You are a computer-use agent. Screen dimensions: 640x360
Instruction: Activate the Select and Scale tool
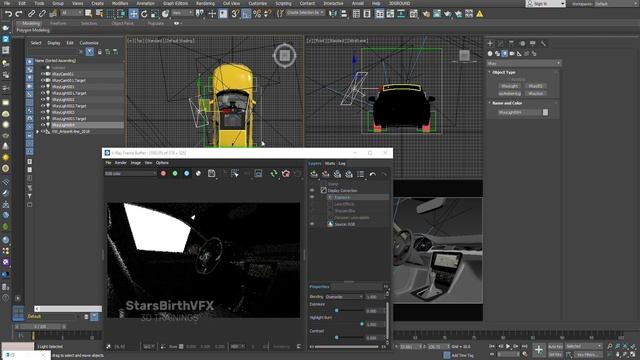click(x=155, y=14)
